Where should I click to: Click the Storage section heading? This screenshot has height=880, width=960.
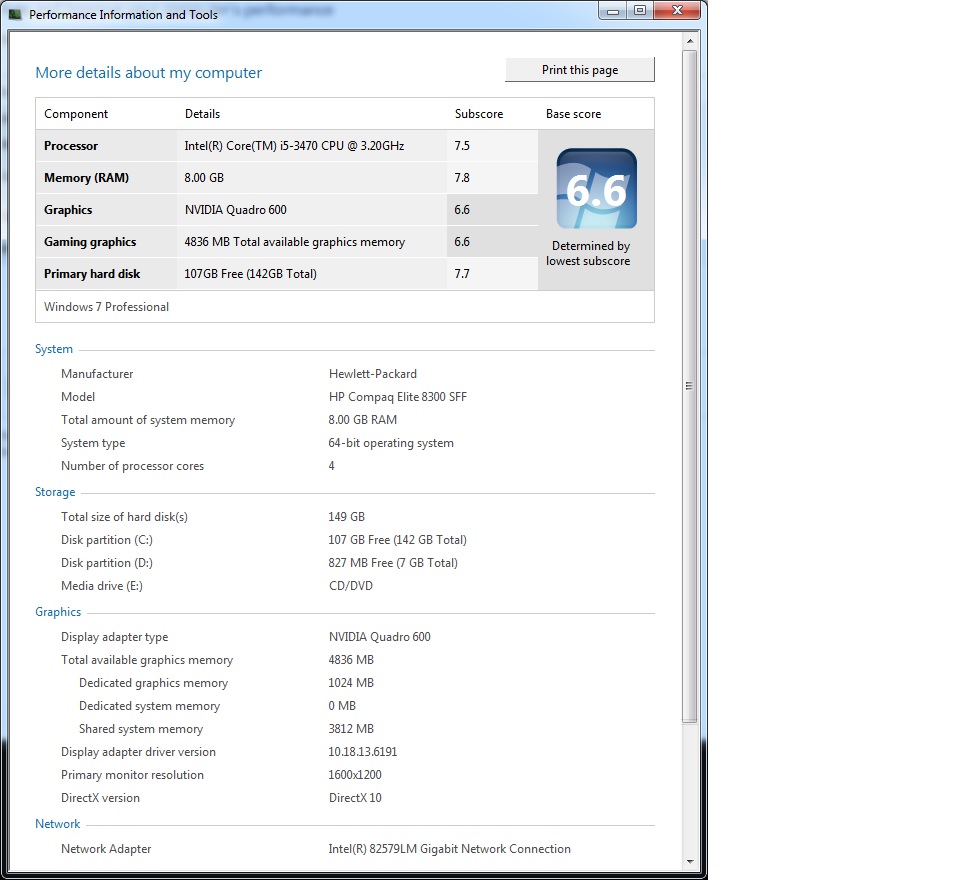(55, 492)
